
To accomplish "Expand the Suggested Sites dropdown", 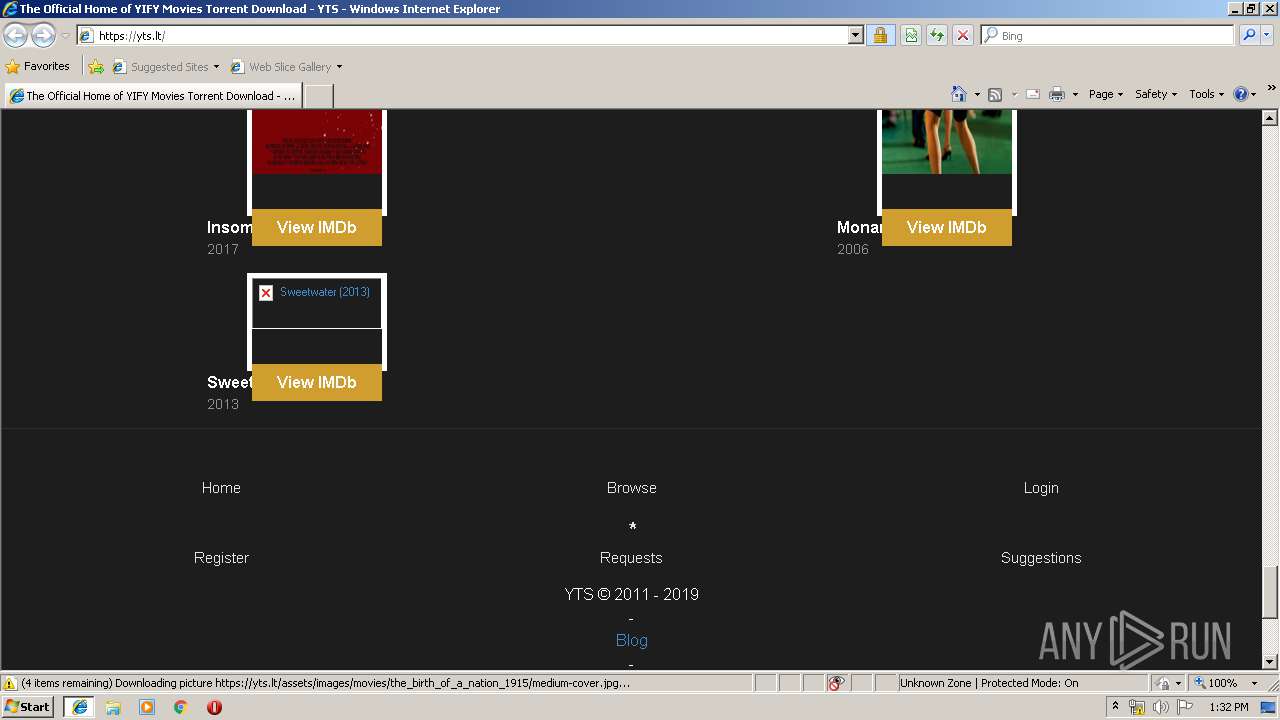I will (216, 67).
